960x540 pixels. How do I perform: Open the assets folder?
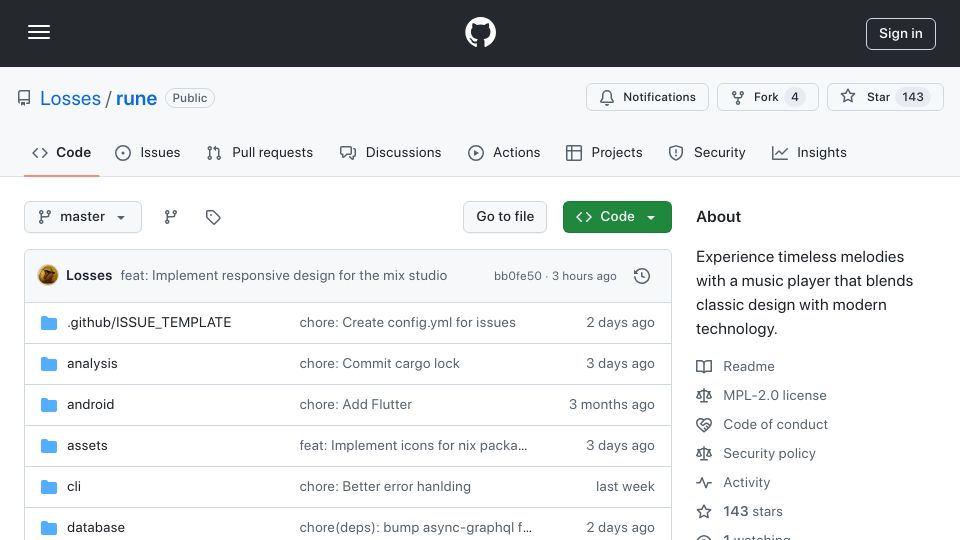point(87,446)
